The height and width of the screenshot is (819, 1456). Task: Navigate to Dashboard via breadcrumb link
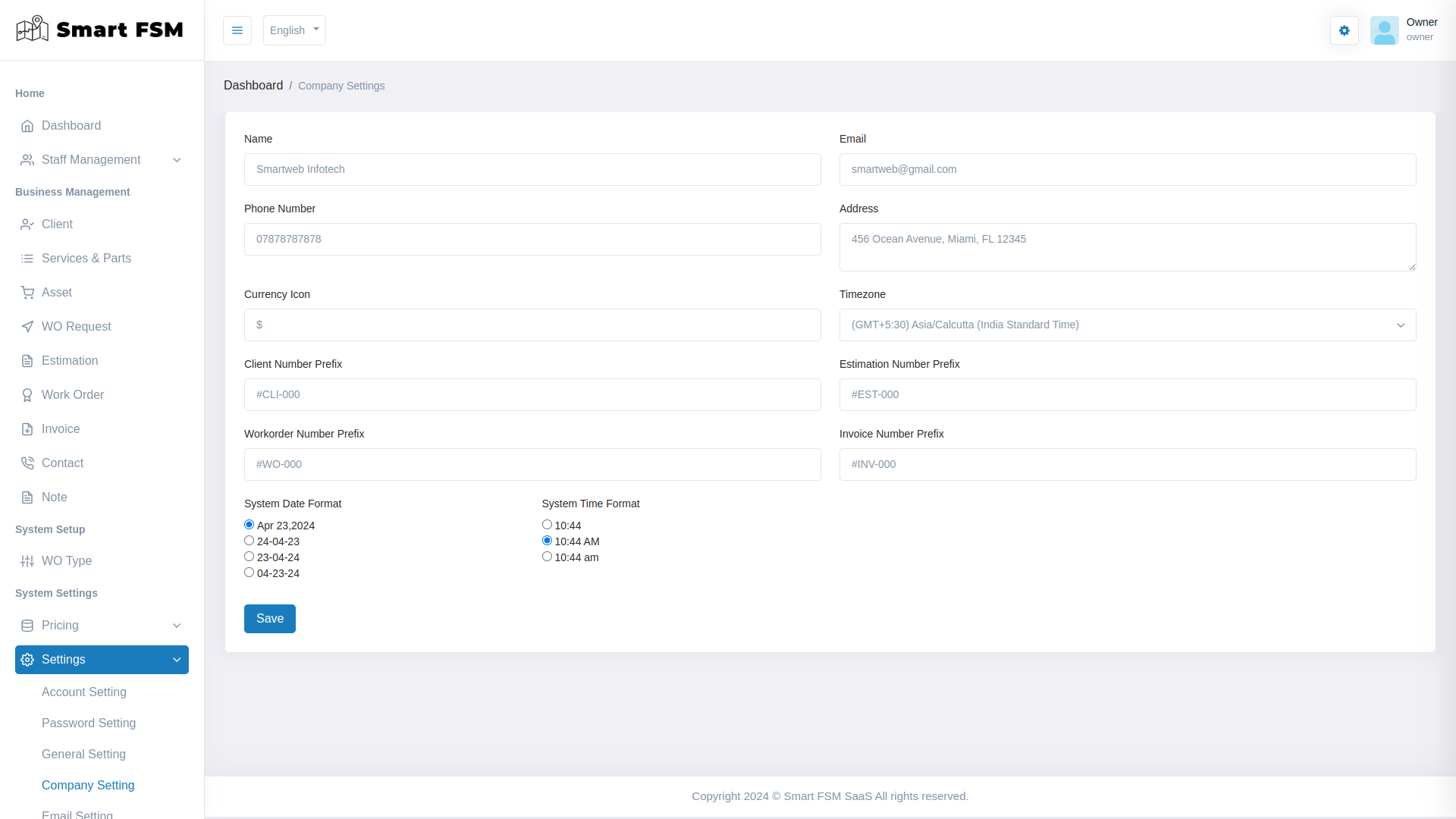coord(253,85)
